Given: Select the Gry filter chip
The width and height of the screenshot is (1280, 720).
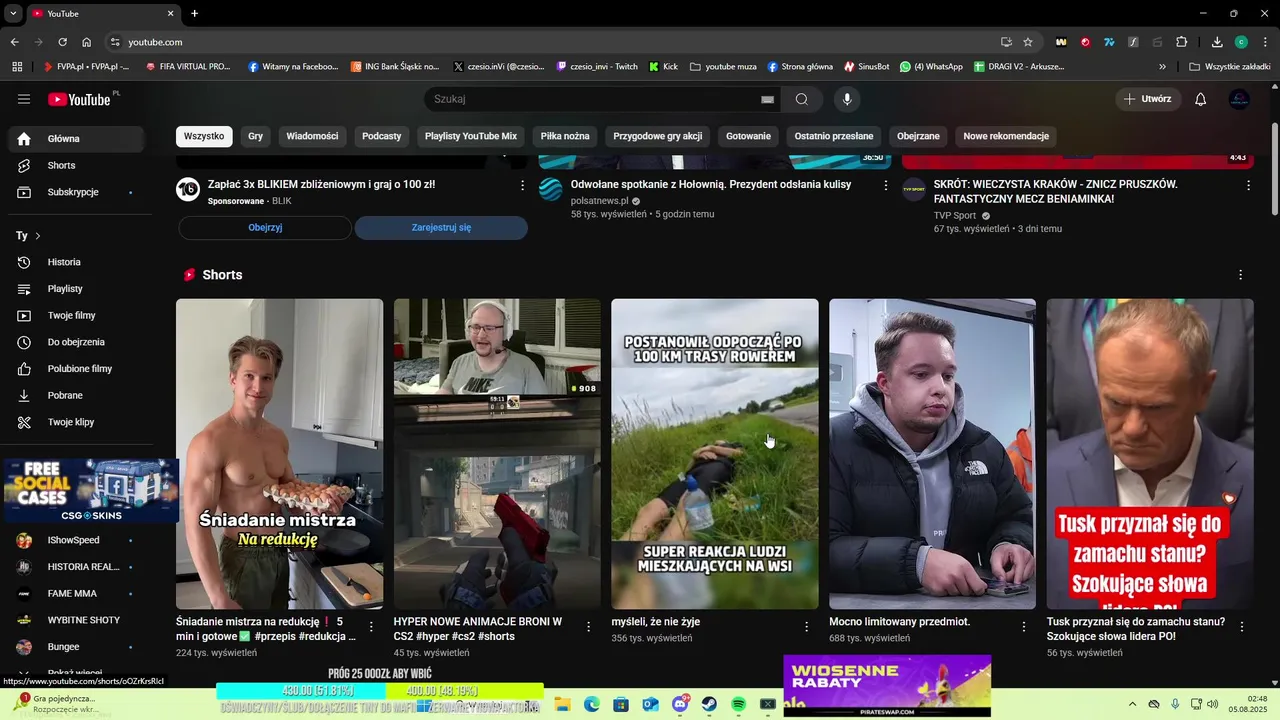Looking at the screenshot, I should pyautogui.click(x=256, y=136).
